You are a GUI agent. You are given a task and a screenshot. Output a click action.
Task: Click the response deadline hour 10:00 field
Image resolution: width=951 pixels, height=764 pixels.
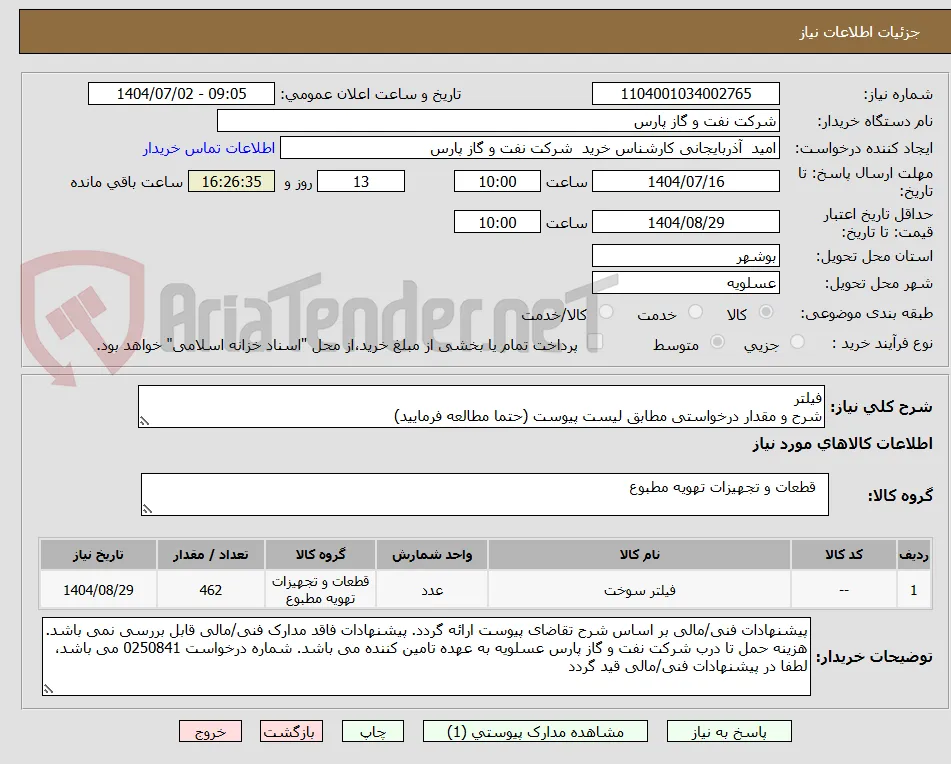click(497, 181)
